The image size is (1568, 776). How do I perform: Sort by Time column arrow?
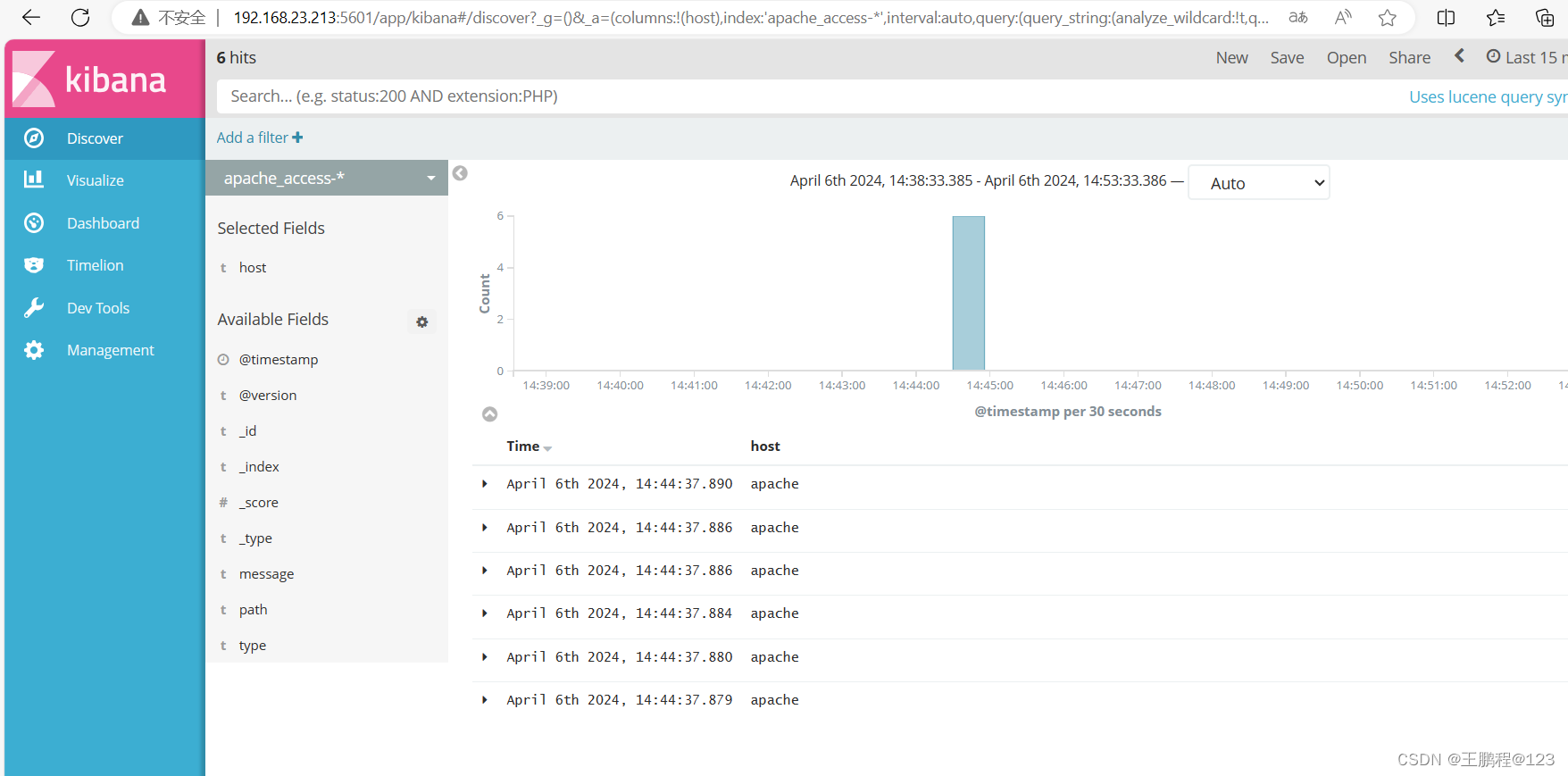coord(547,448)
